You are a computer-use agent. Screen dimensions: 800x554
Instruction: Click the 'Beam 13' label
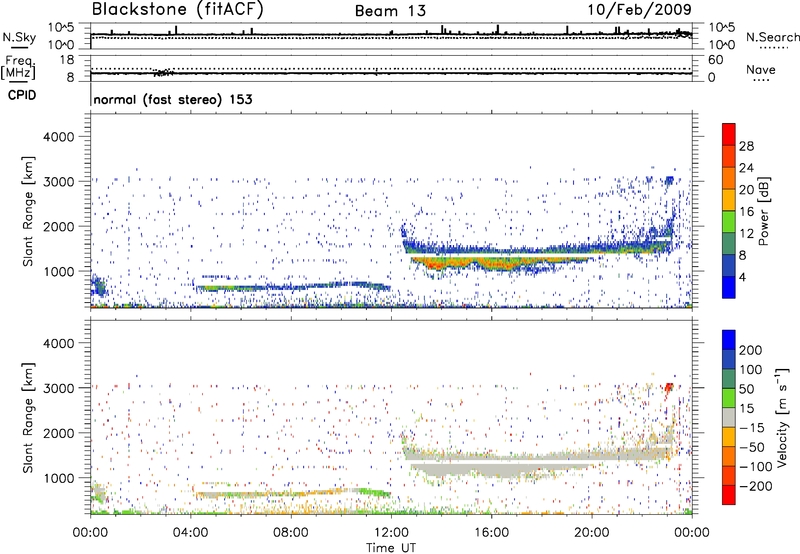[x=390, y=11]
